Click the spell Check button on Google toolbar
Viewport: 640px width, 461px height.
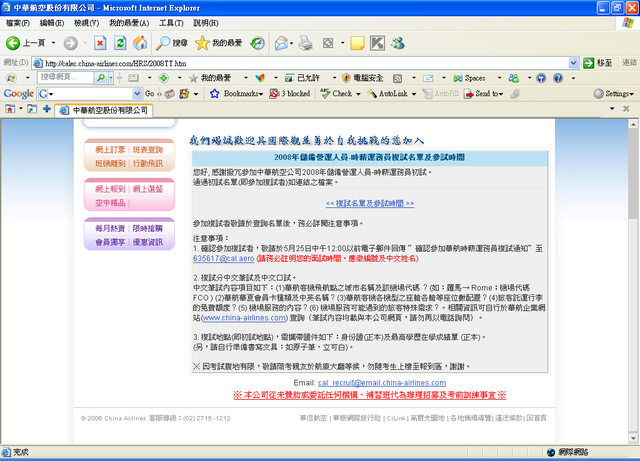pyautogui.click(x=336, y=94)
